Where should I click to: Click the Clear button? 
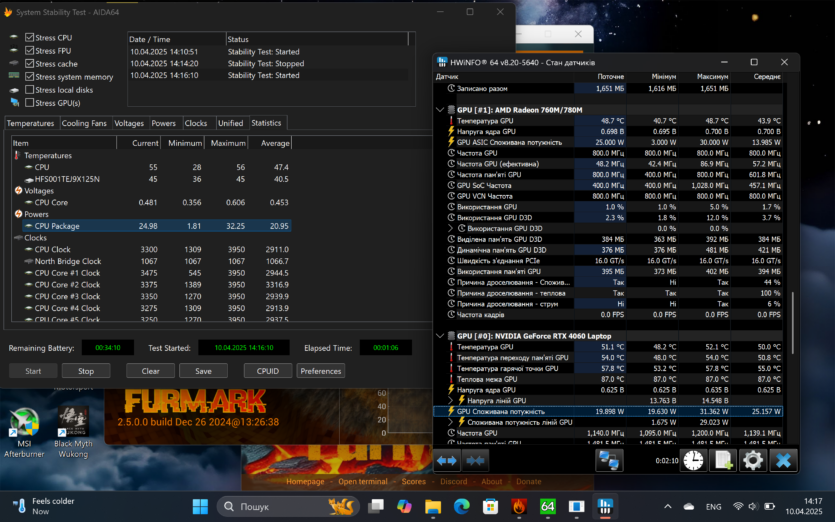tap(151, 371)
